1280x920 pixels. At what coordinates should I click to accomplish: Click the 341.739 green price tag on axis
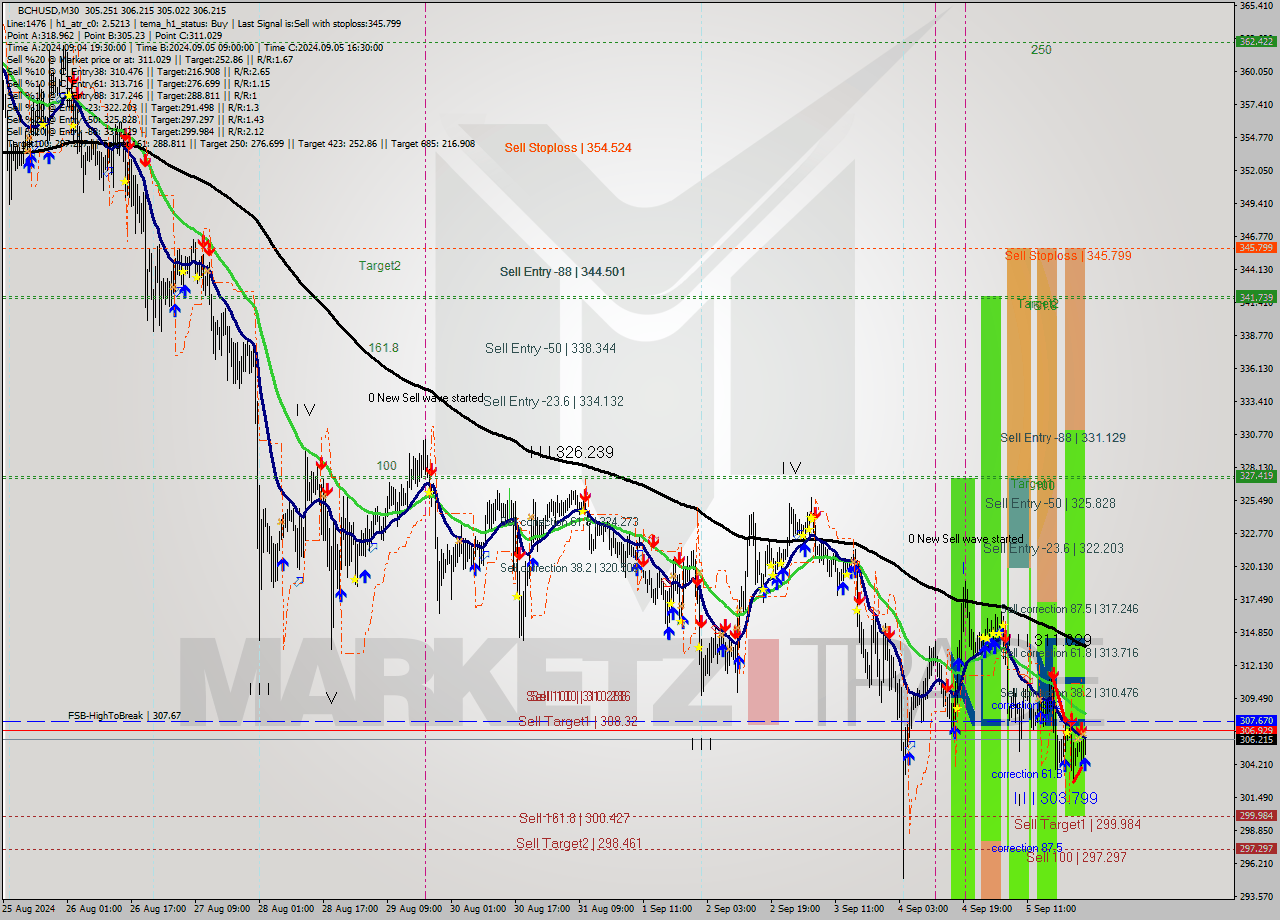[x=1255, y=297]
